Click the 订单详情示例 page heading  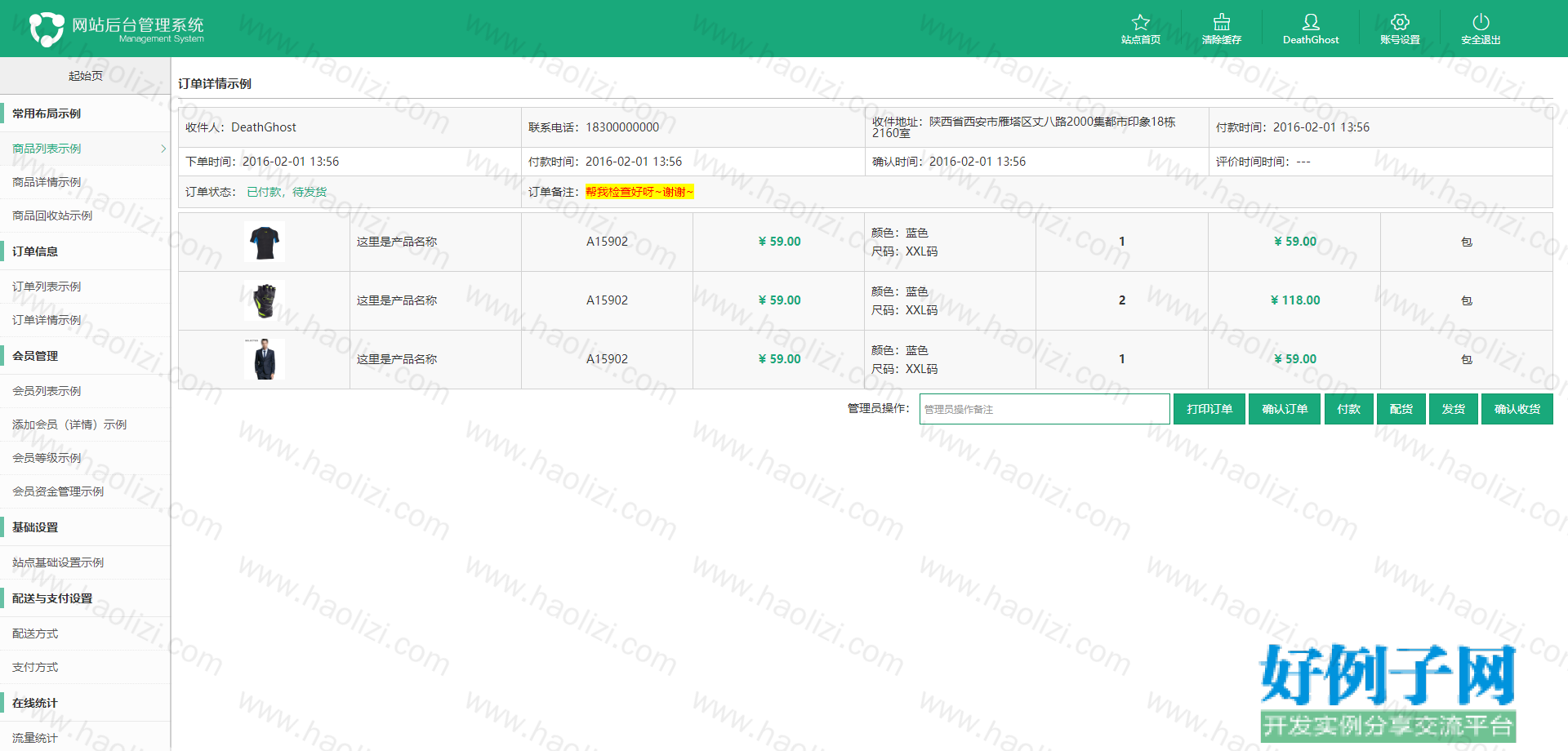215,83
